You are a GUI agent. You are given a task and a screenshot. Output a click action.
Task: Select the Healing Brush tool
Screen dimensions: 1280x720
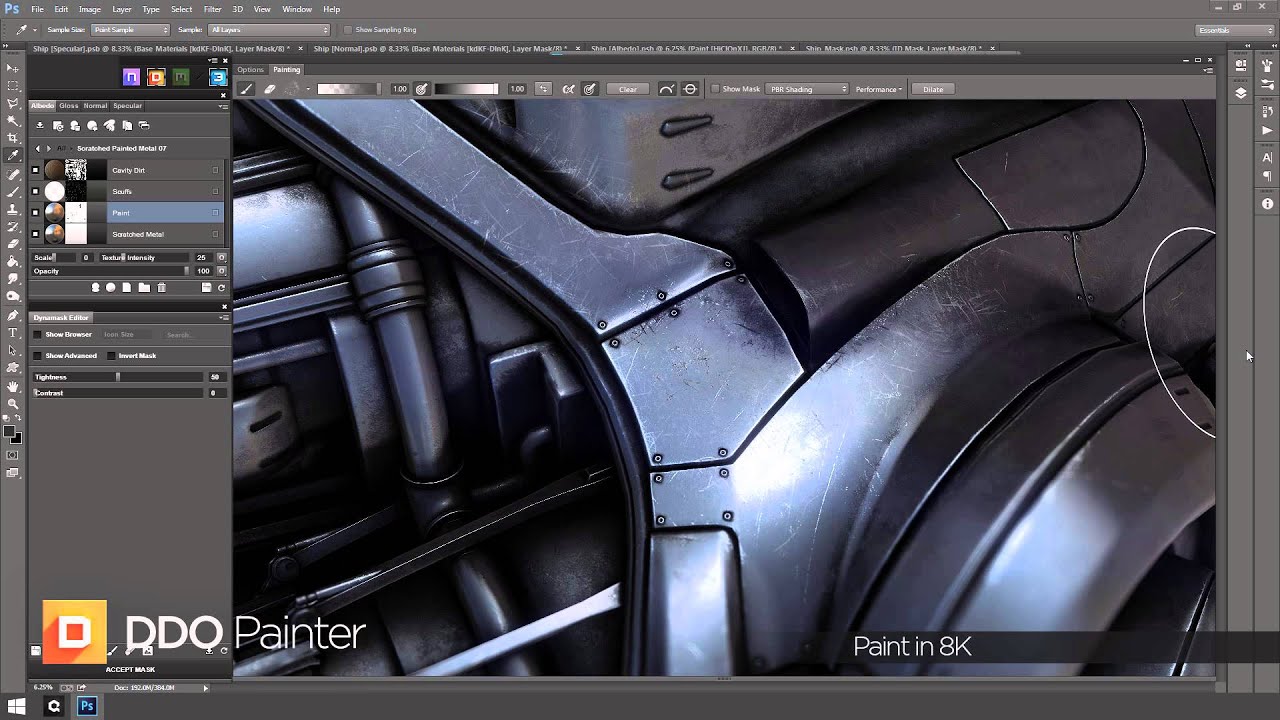pyautogui.click(x=13, y=174)
